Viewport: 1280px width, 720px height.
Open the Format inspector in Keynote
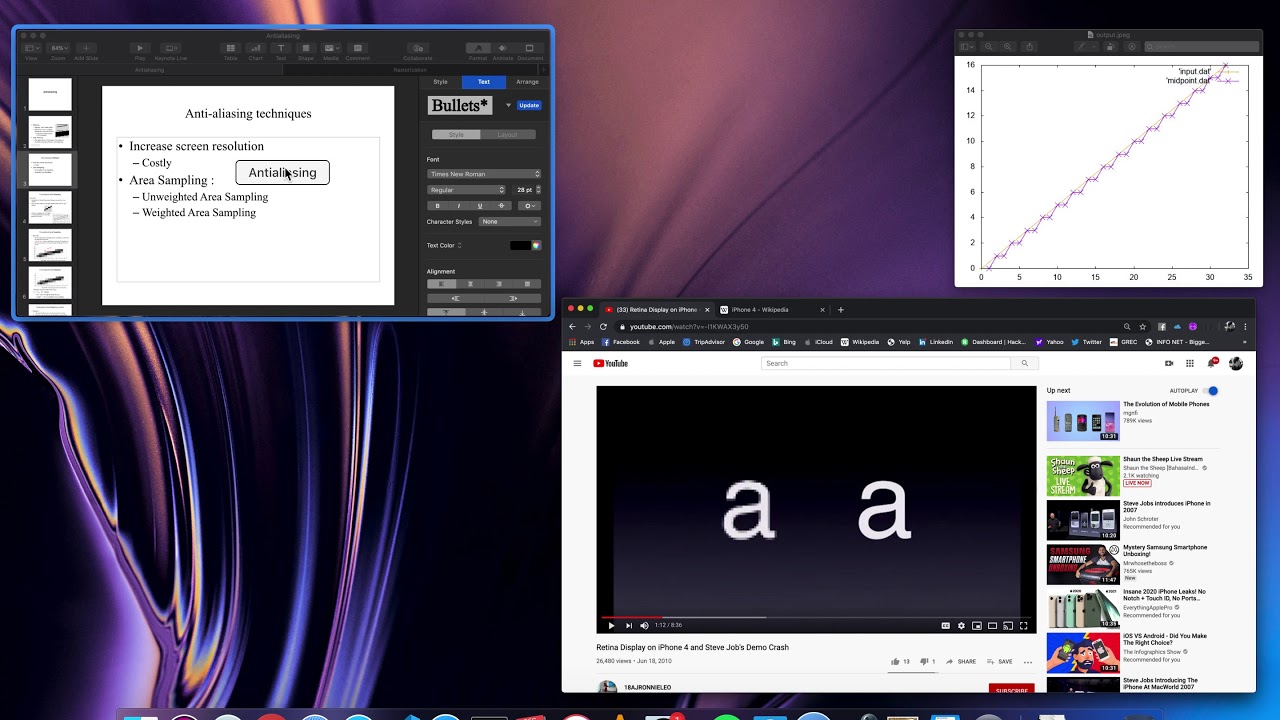(x=478, y=48)
